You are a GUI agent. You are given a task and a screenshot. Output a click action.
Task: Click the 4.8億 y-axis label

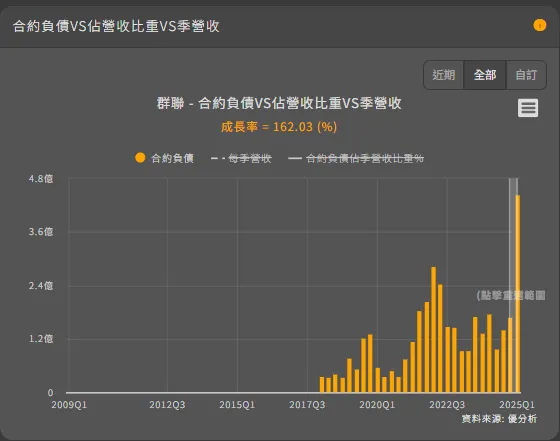pos(41,179)
